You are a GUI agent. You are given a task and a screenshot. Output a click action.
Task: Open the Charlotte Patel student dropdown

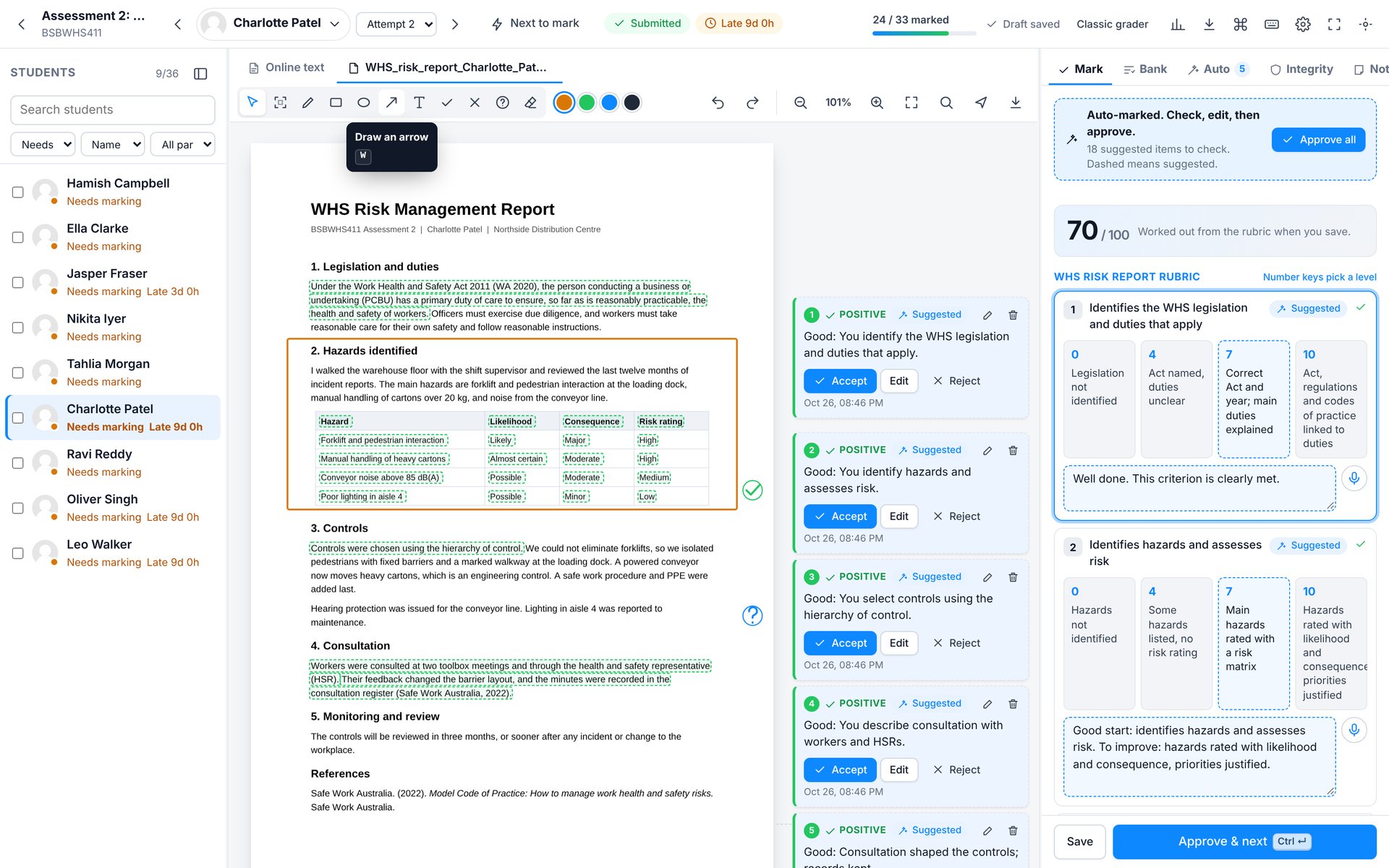(273, 24)
